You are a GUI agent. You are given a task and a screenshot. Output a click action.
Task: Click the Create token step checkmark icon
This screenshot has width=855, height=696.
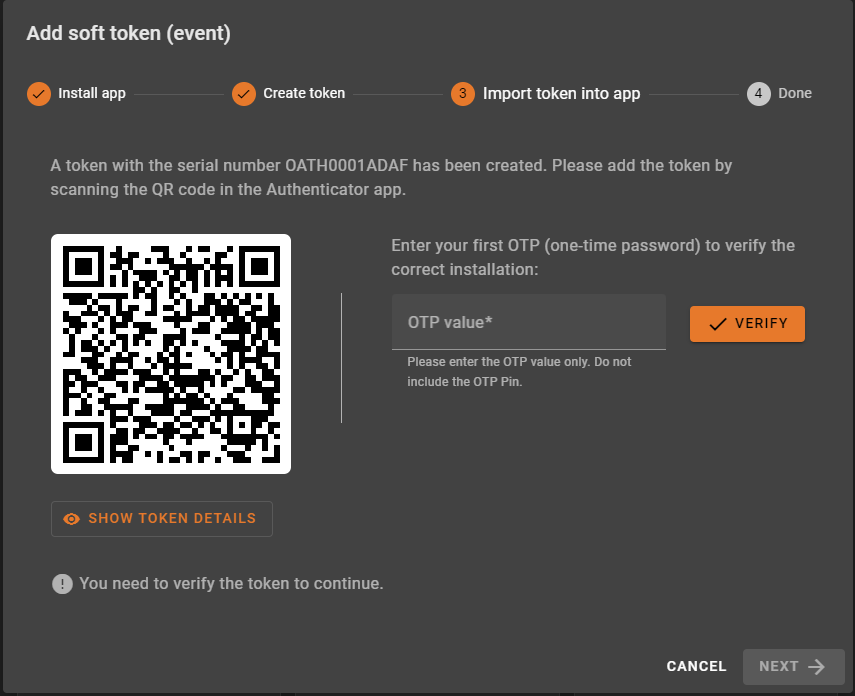pos(244,94)
